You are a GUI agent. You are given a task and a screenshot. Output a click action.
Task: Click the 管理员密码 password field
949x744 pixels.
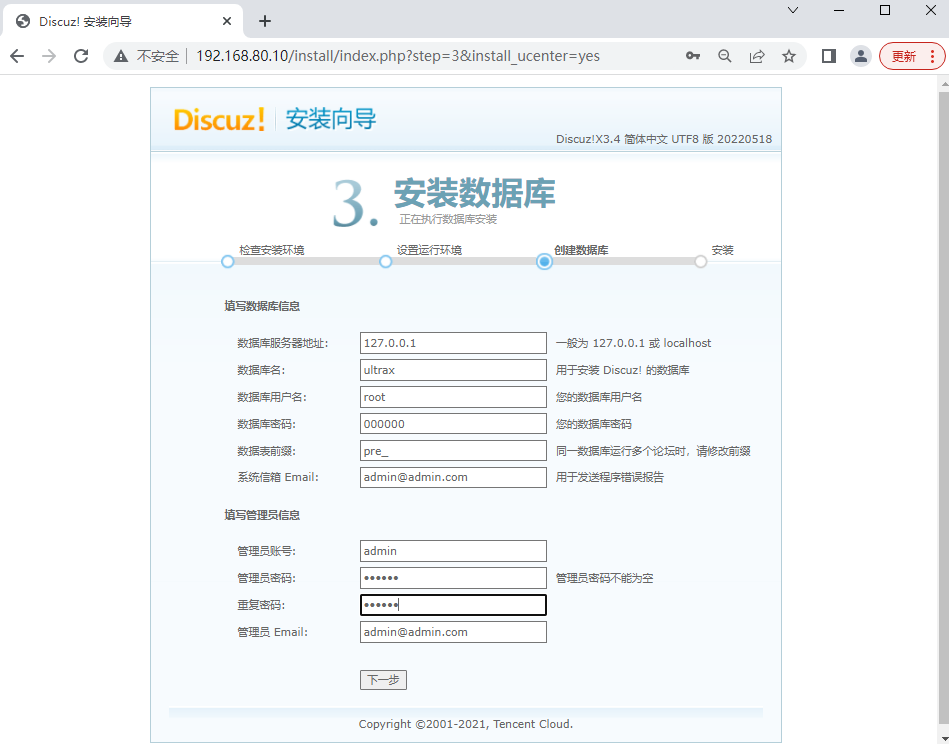coord(453,578)
